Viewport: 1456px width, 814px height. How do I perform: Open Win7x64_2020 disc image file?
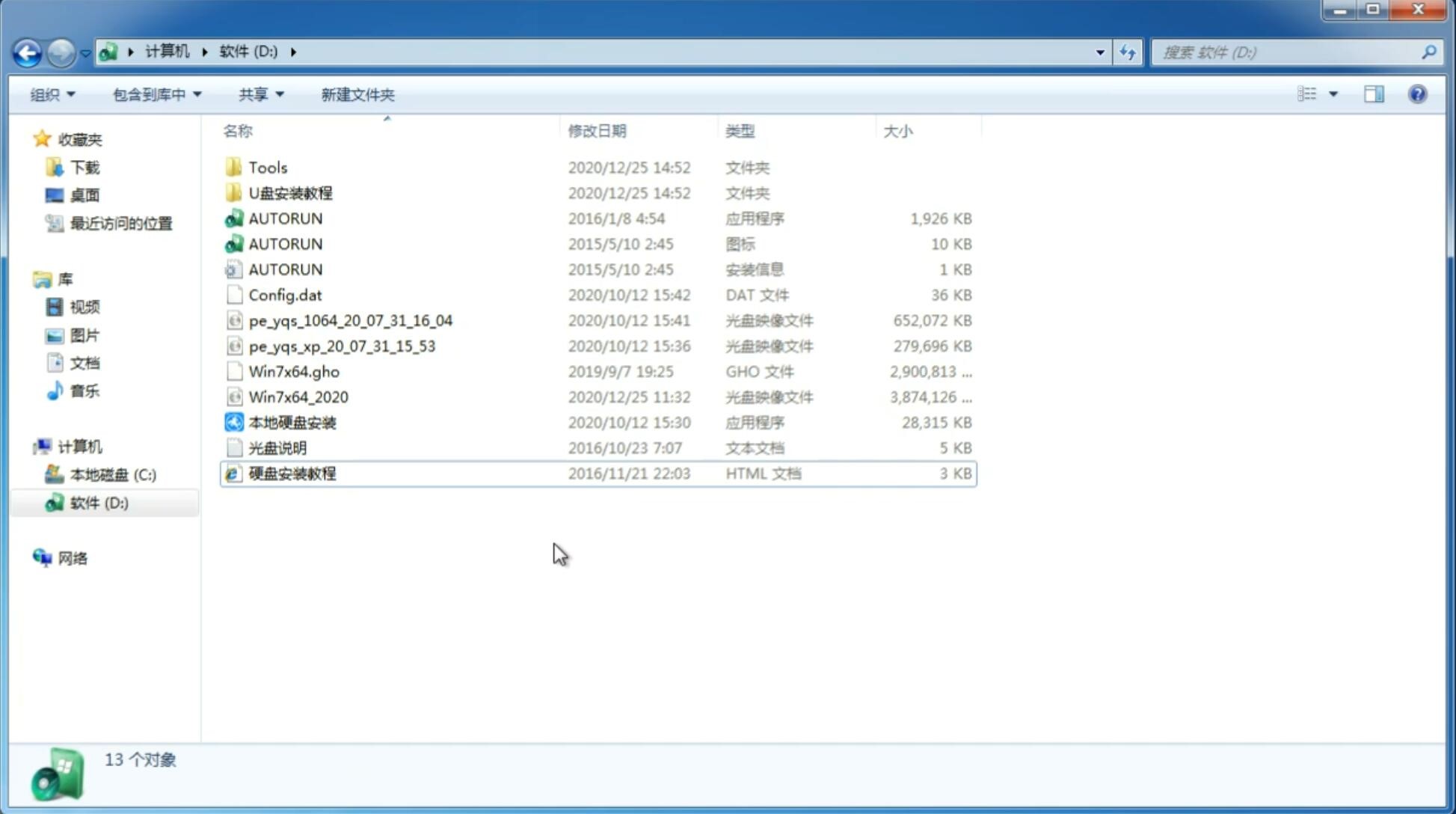pos(298,397)
